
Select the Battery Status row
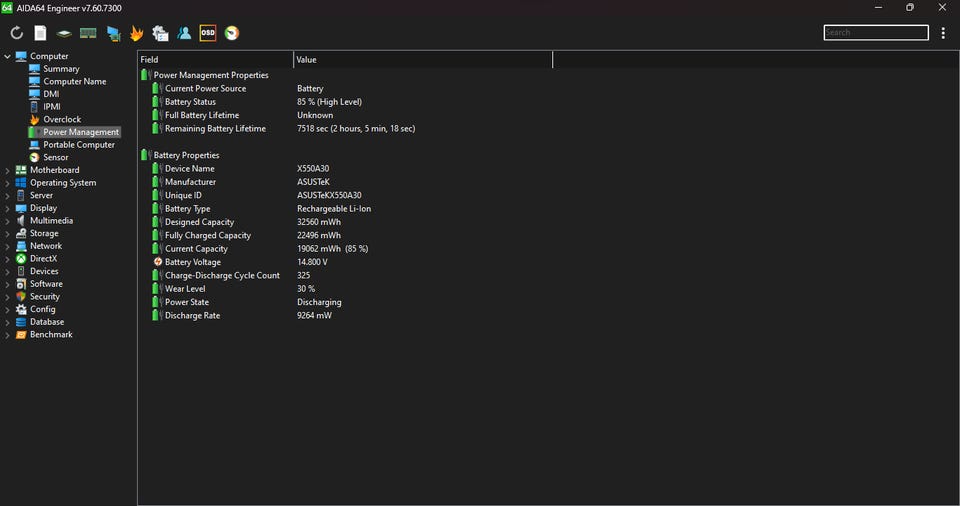257,102
